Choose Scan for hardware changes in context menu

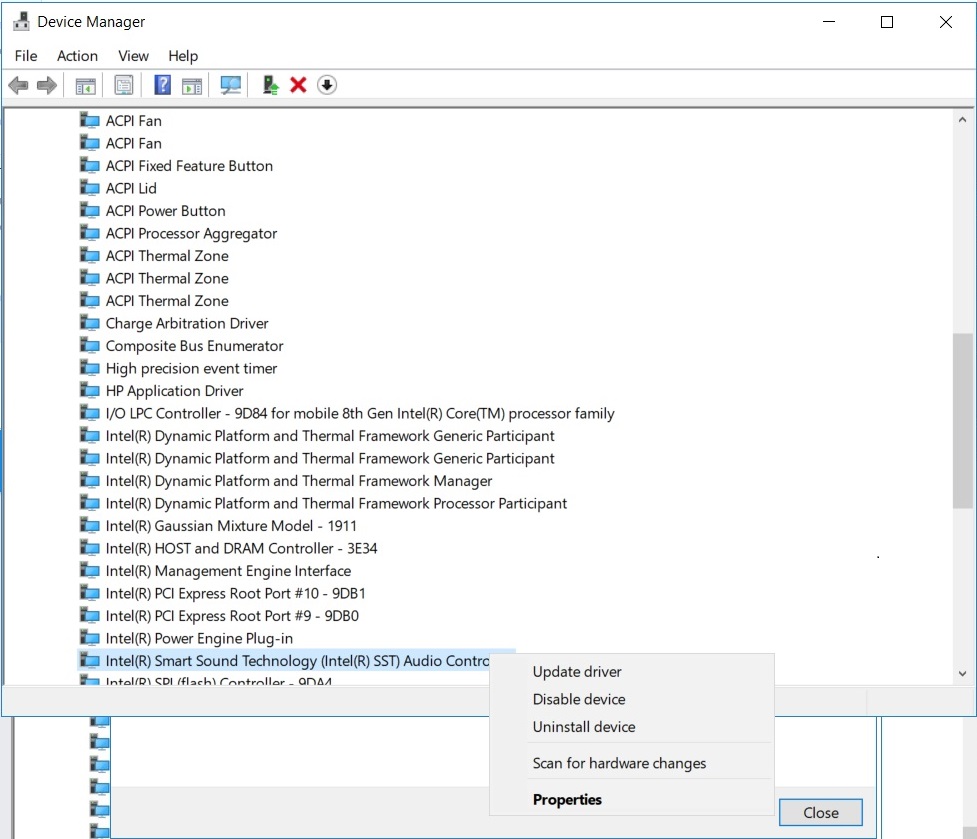point(632,763)
